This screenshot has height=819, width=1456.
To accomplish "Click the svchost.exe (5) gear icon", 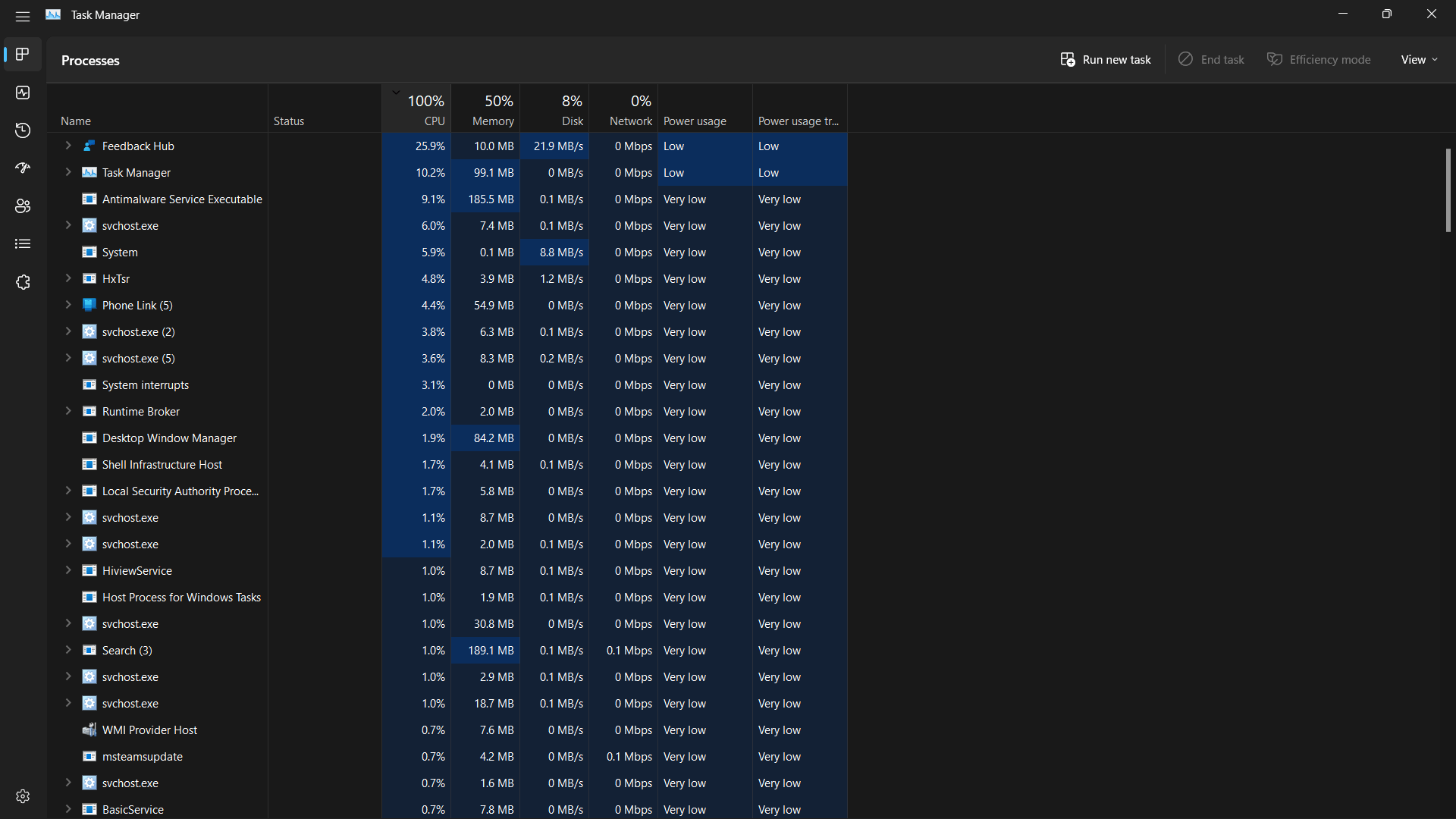I will 89,358.
